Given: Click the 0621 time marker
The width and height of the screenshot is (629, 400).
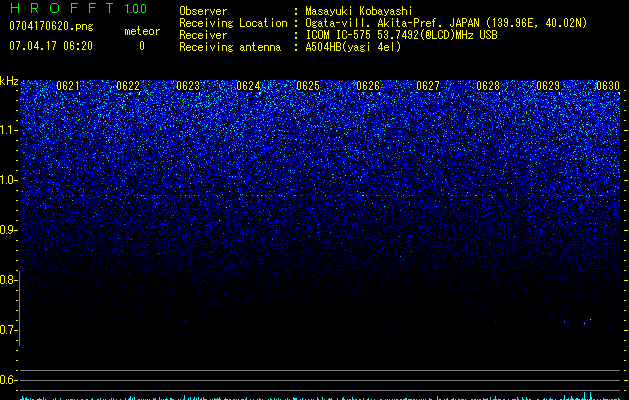Looking at the screenshot, I should click(68, 86).
